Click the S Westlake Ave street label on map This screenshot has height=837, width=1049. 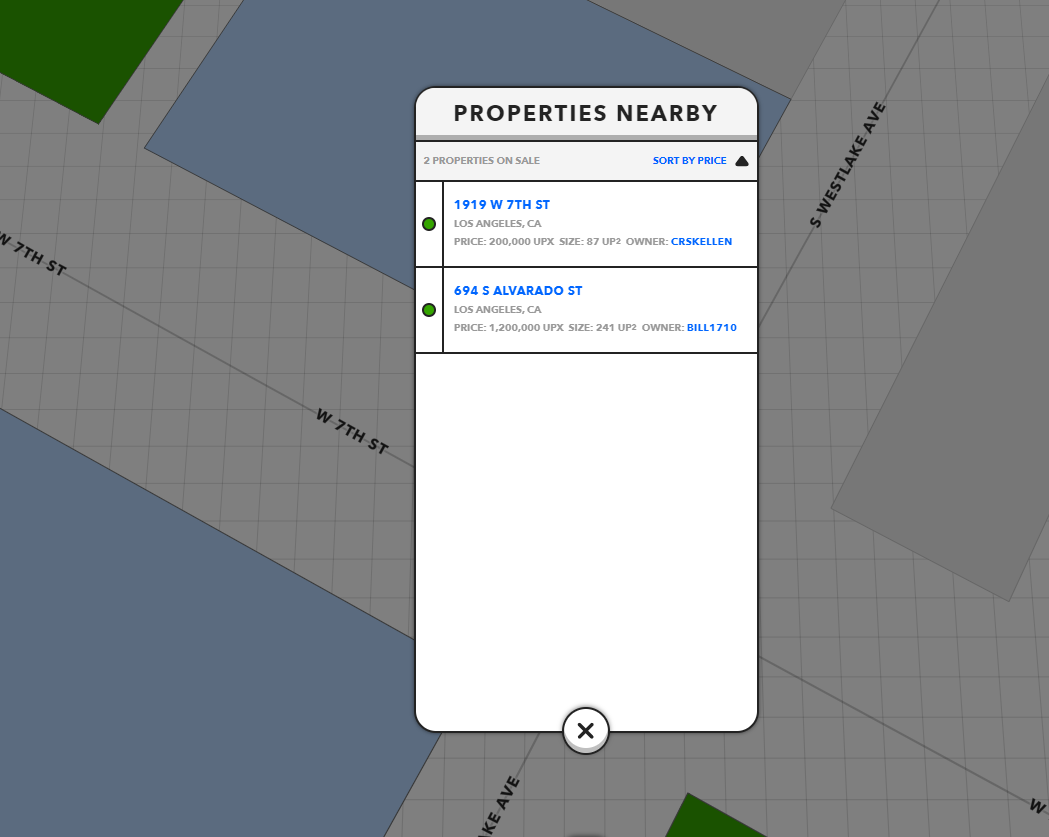(848, 165)
